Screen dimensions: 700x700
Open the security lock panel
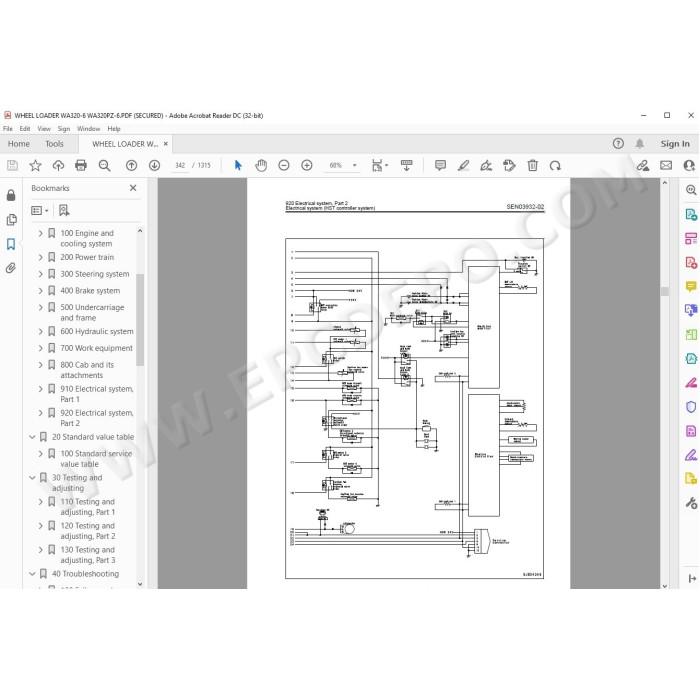click(11, 195)
